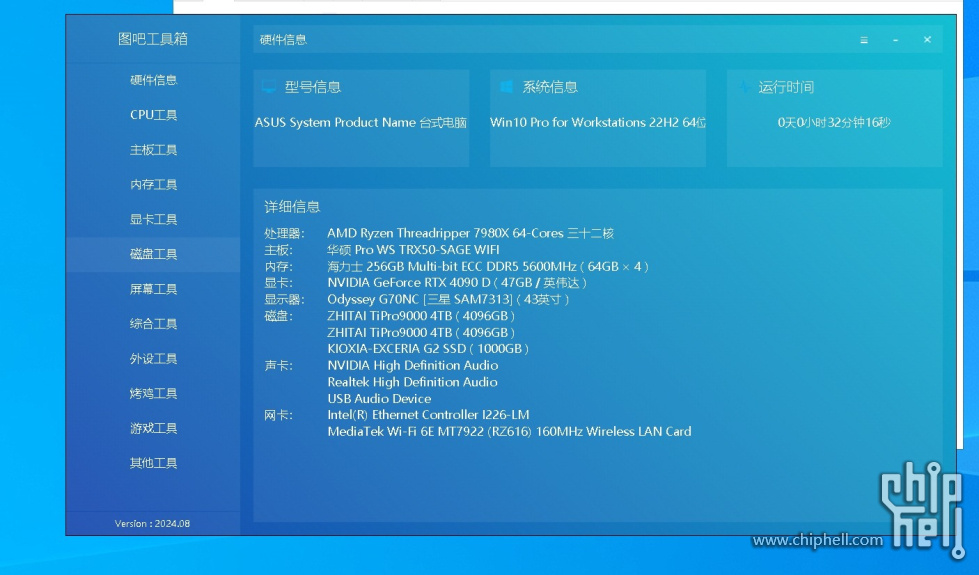The height and width of the screenshot is (575, 979).
Task: Click the MediaTek Wi-Fi 6E MT7922 line
Action: [509, 431]
